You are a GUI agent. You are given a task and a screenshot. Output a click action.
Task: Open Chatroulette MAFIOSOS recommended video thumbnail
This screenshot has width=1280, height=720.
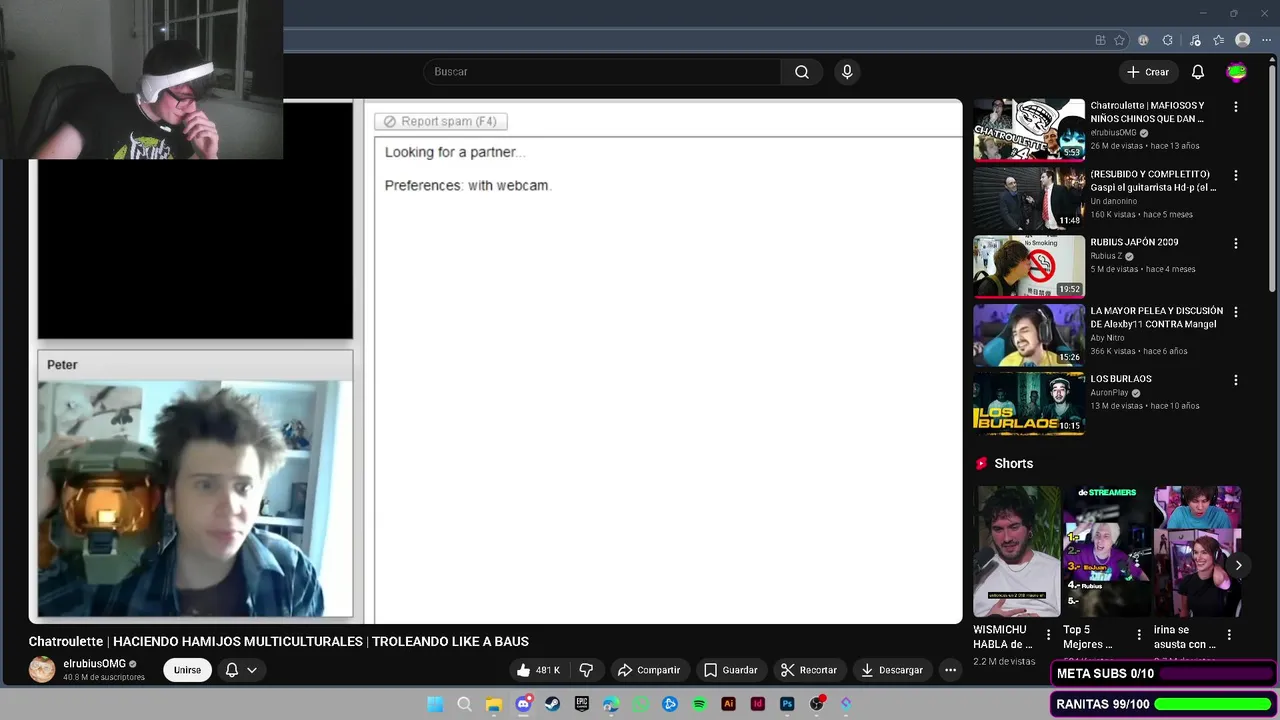coord(1029,130)
